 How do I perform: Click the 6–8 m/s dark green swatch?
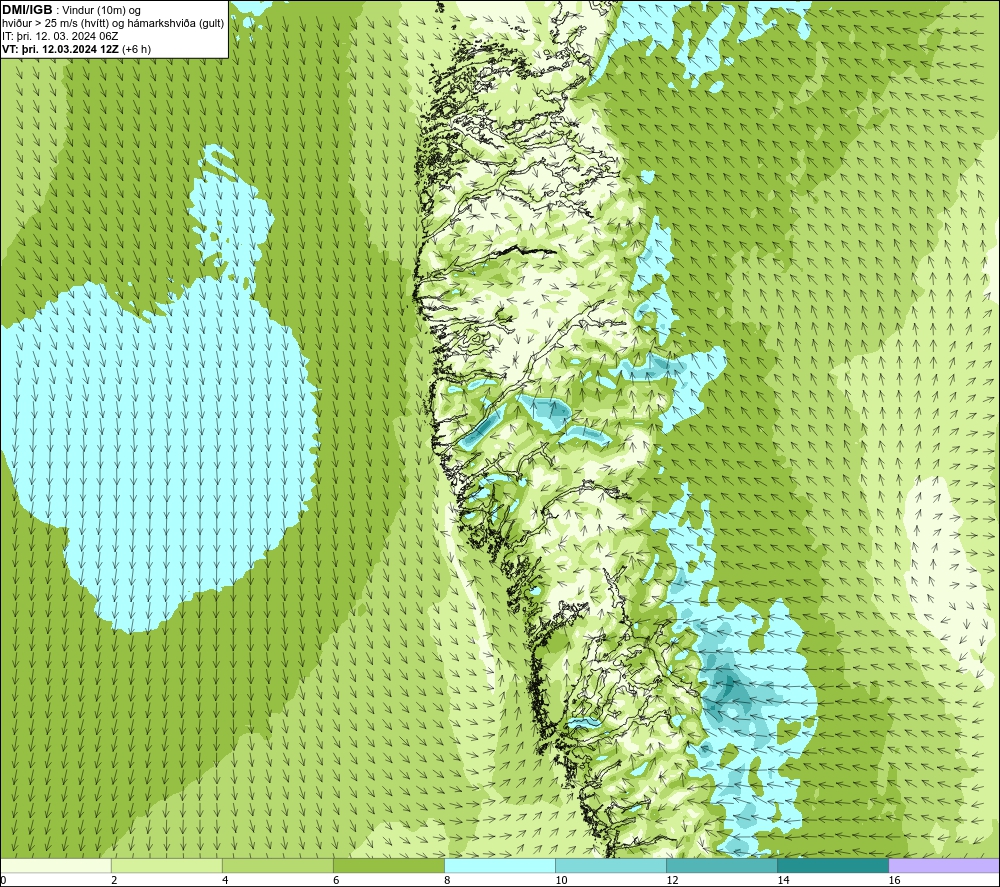(388, 865)
